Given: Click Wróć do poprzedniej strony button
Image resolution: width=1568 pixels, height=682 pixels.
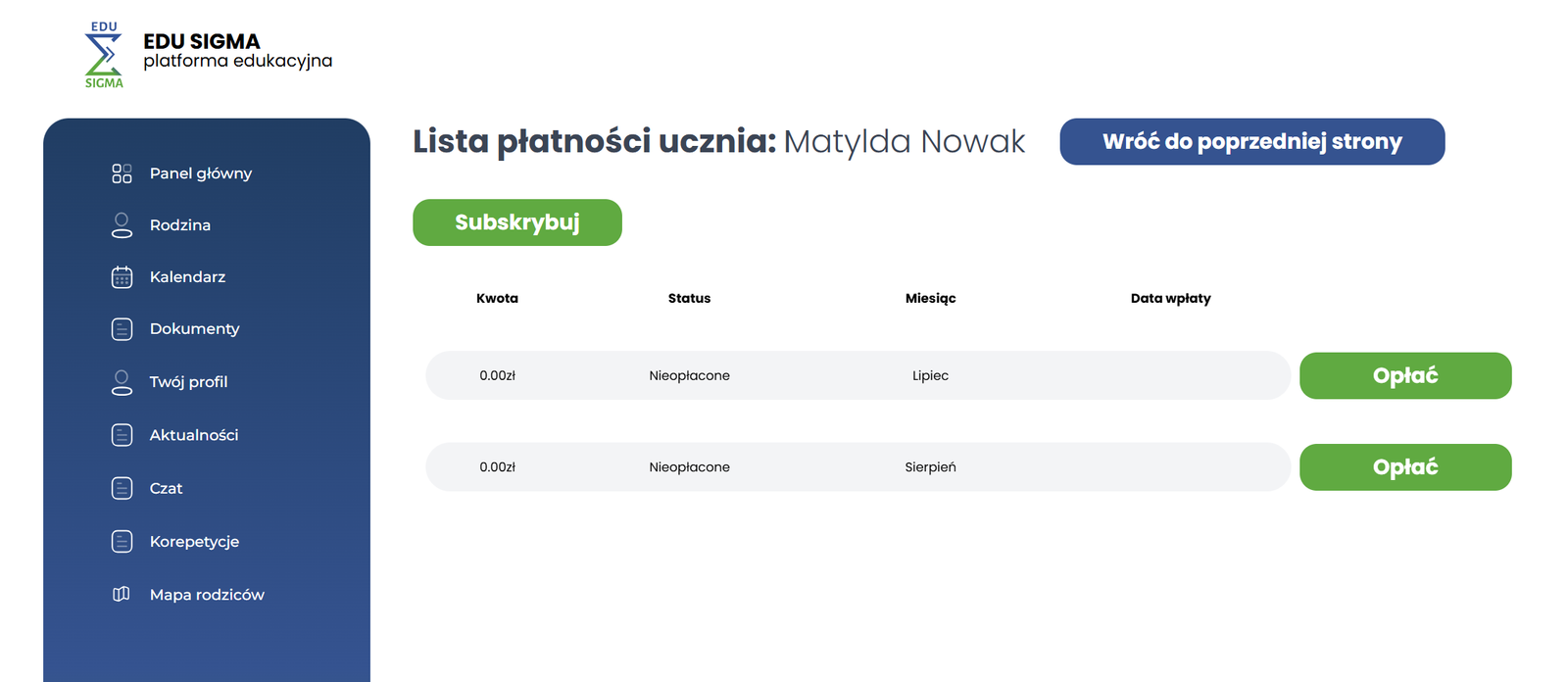Looking at the screenshot, I should pyautogui.click(x=1251, y=142).
